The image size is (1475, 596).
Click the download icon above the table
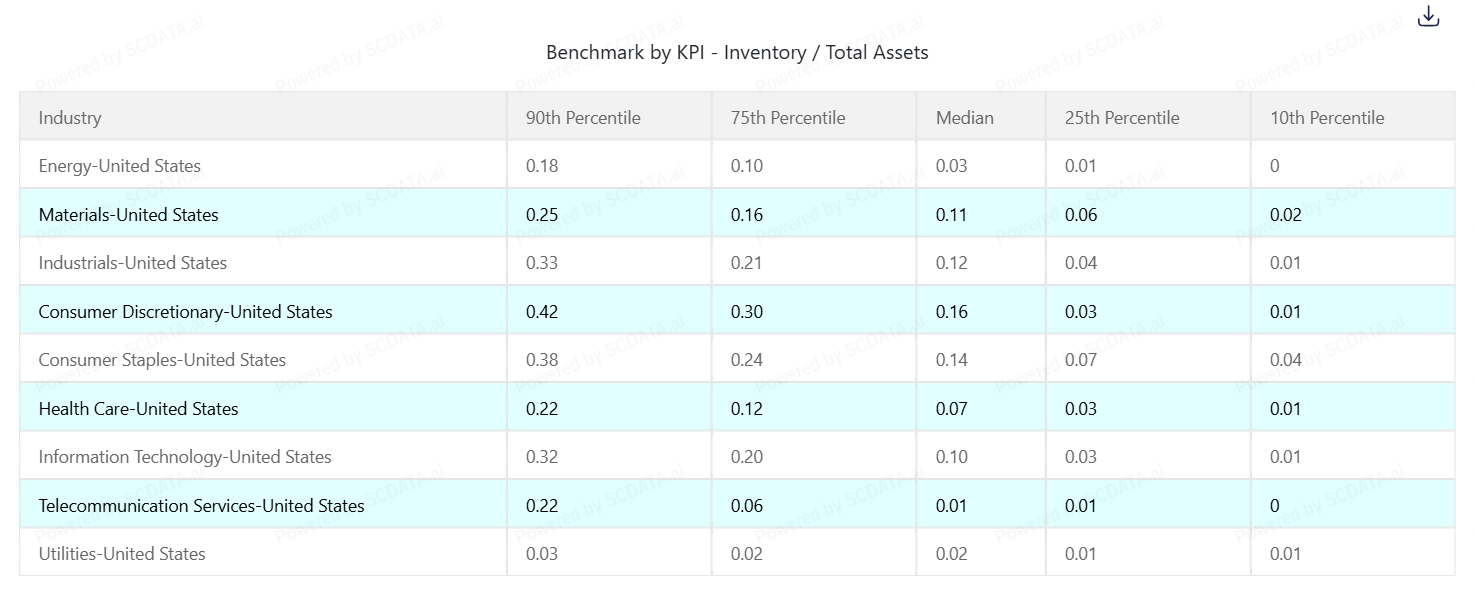click(1429, 16)
